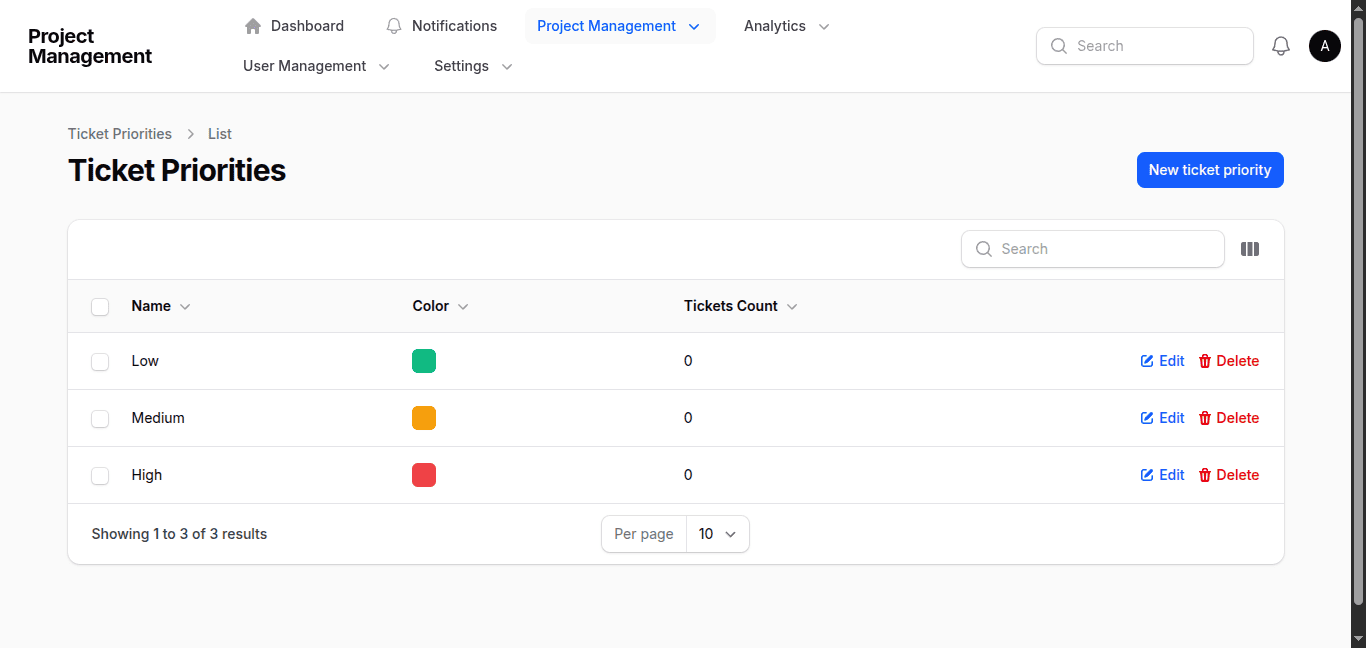This screenshot has width=1366, height=648.
Task: Click the home icon beside Dashboard
Action: [253, 25]
